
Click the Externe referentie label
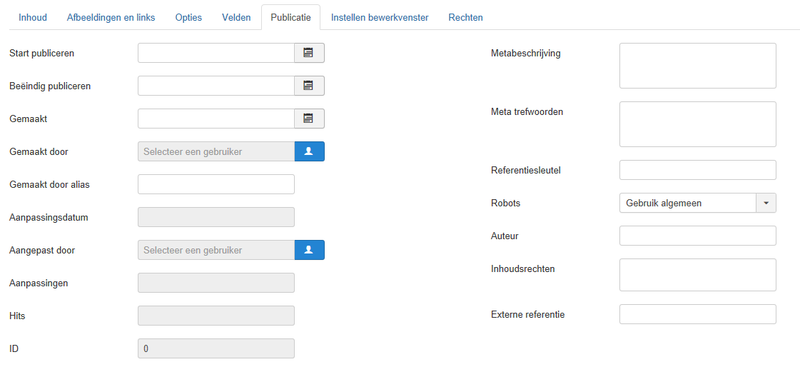click(x=528, y=314)
